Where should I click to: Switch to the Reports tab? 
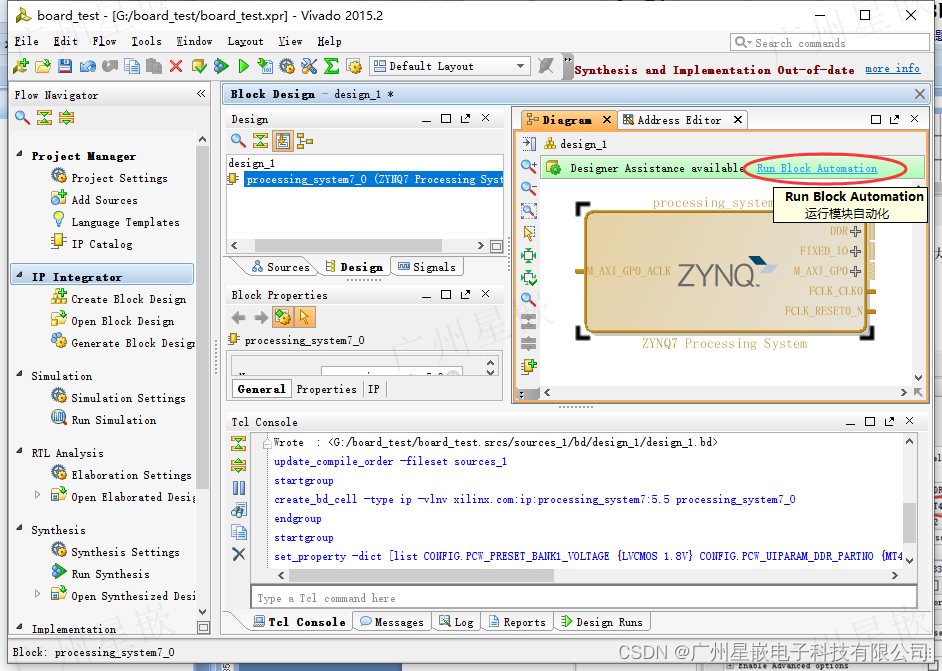(517, 622)
